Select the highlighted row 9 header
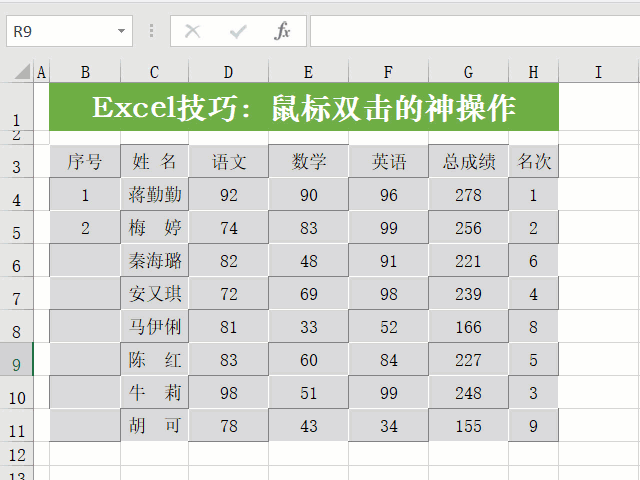 (x=16, y=359)
